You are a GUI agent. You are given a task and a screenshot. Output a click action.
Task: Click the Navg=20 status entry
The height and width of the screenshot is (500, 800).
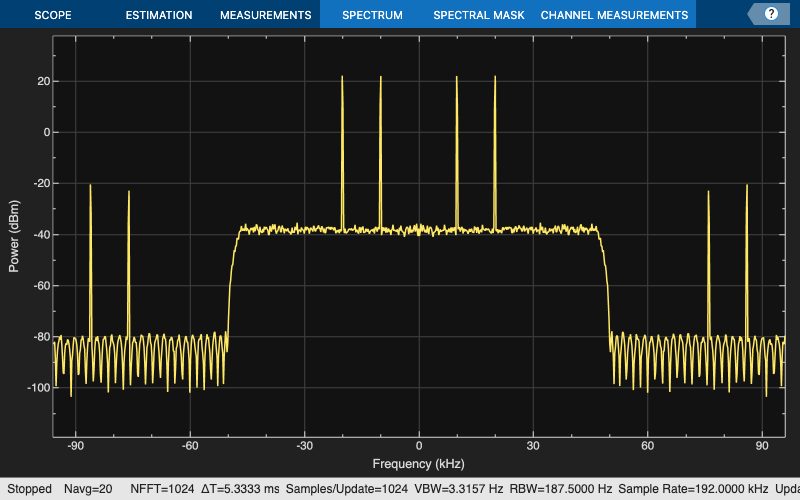(88, 489)
